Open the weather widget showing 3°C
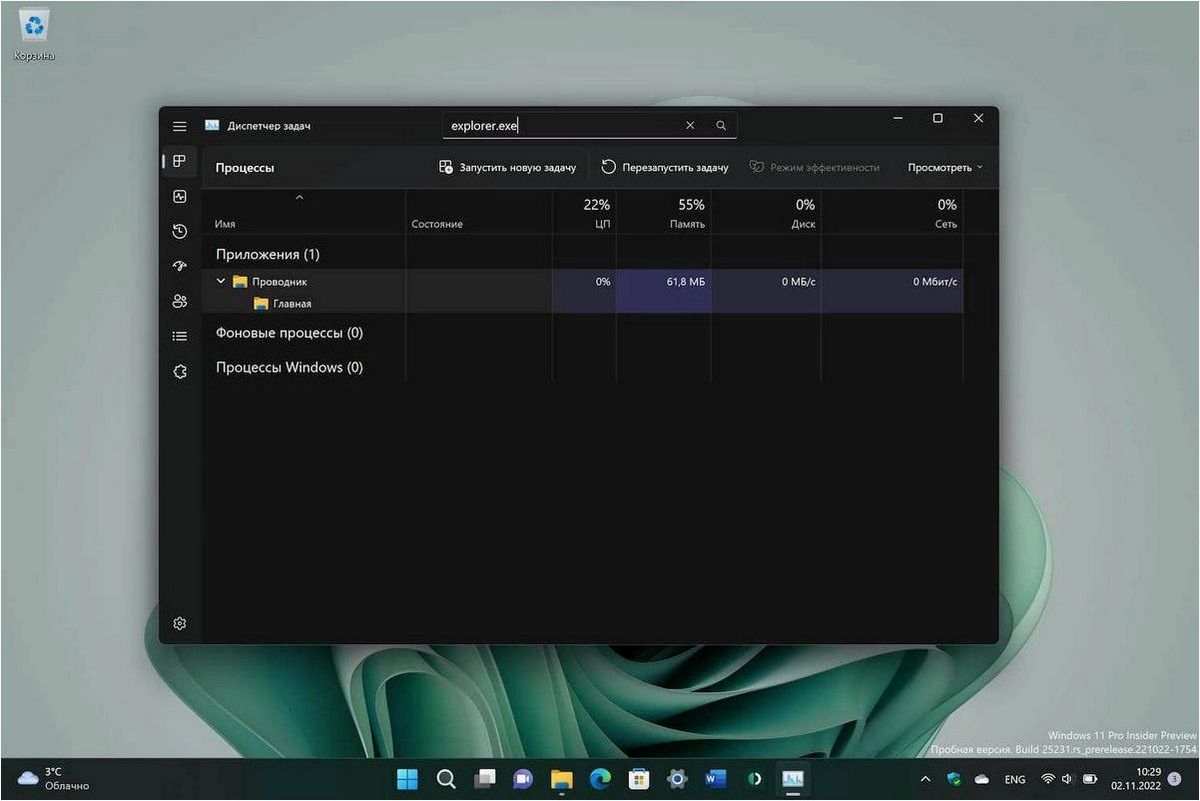 [x=54, y=778]
